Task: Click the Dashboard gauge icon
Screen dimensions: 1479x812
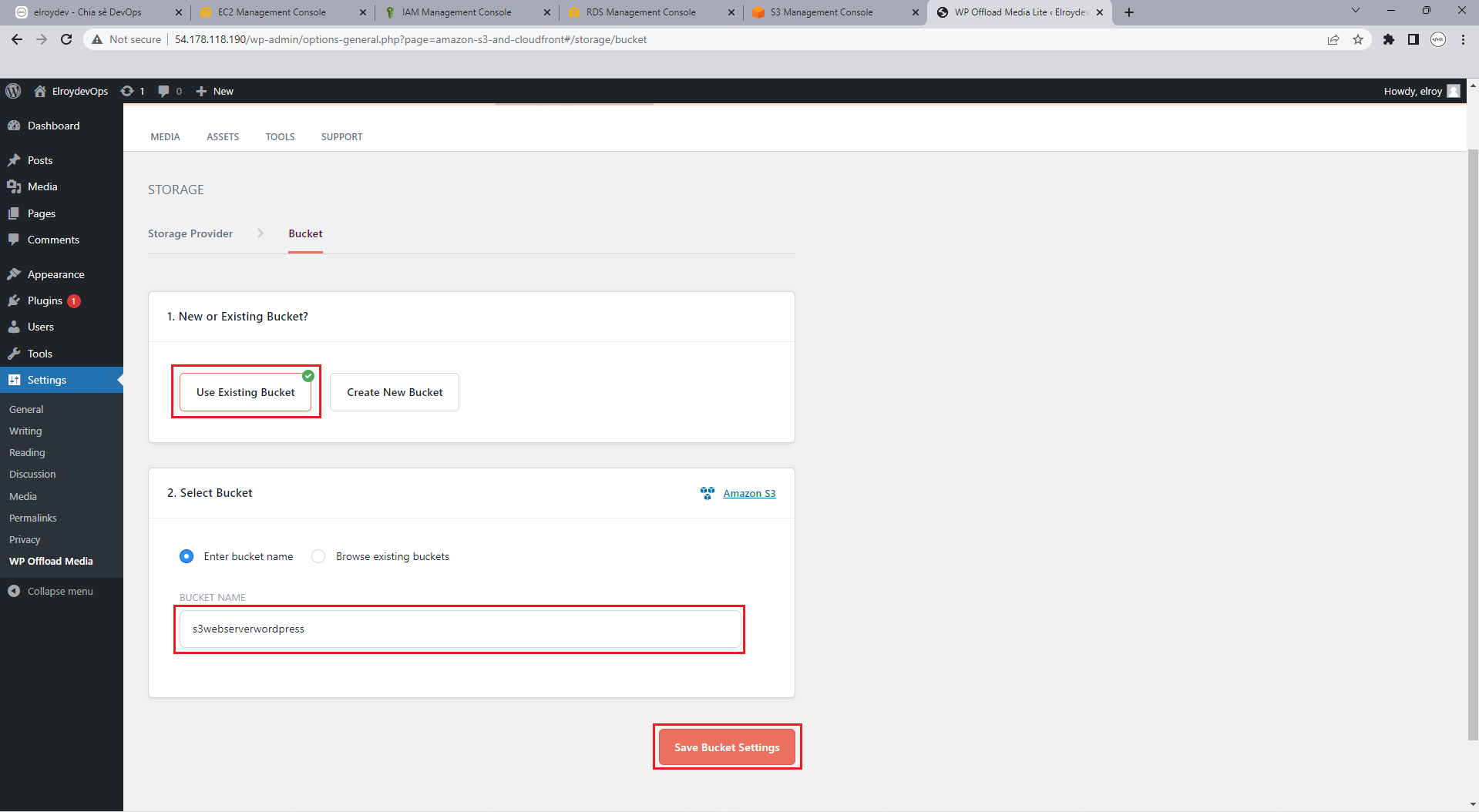Action: [14, 126]
